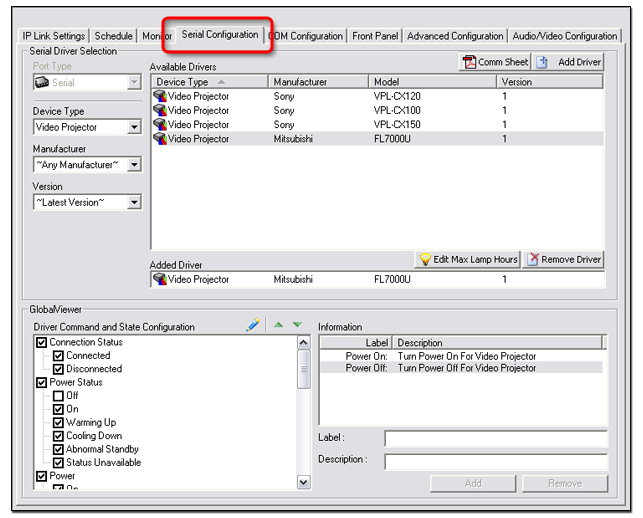Open the disabled Port Type Serial dropdown

point(134,82)
